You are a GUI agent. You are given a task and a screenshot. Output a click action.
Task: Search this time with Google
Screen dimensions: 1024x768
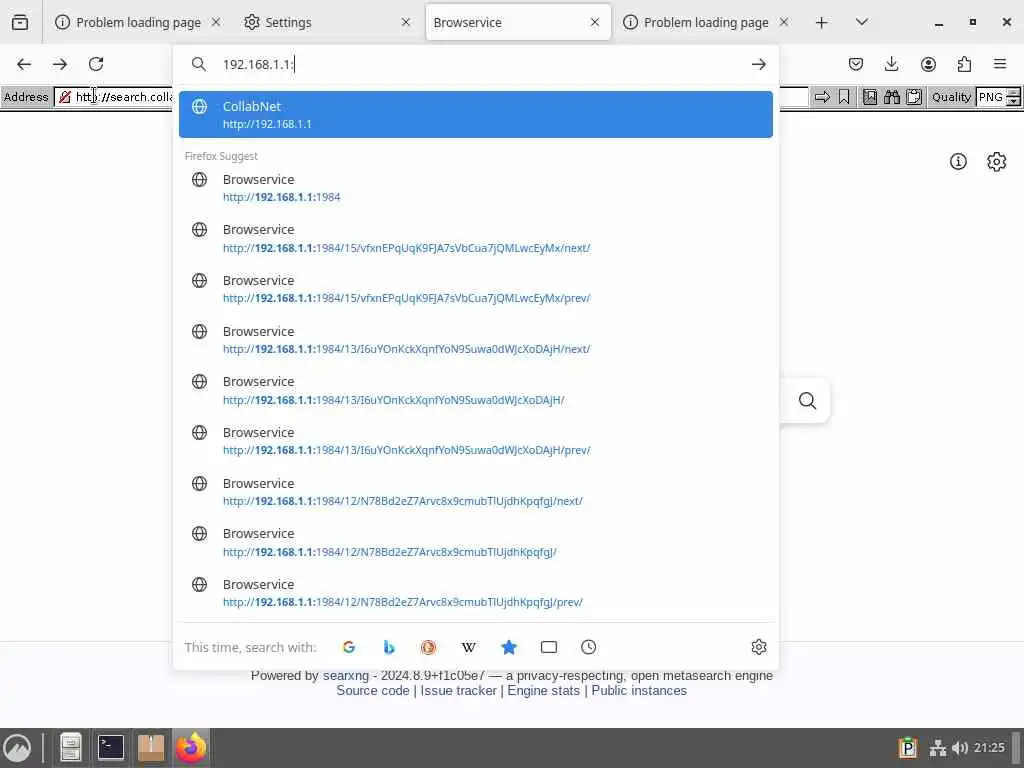point(349,647)
